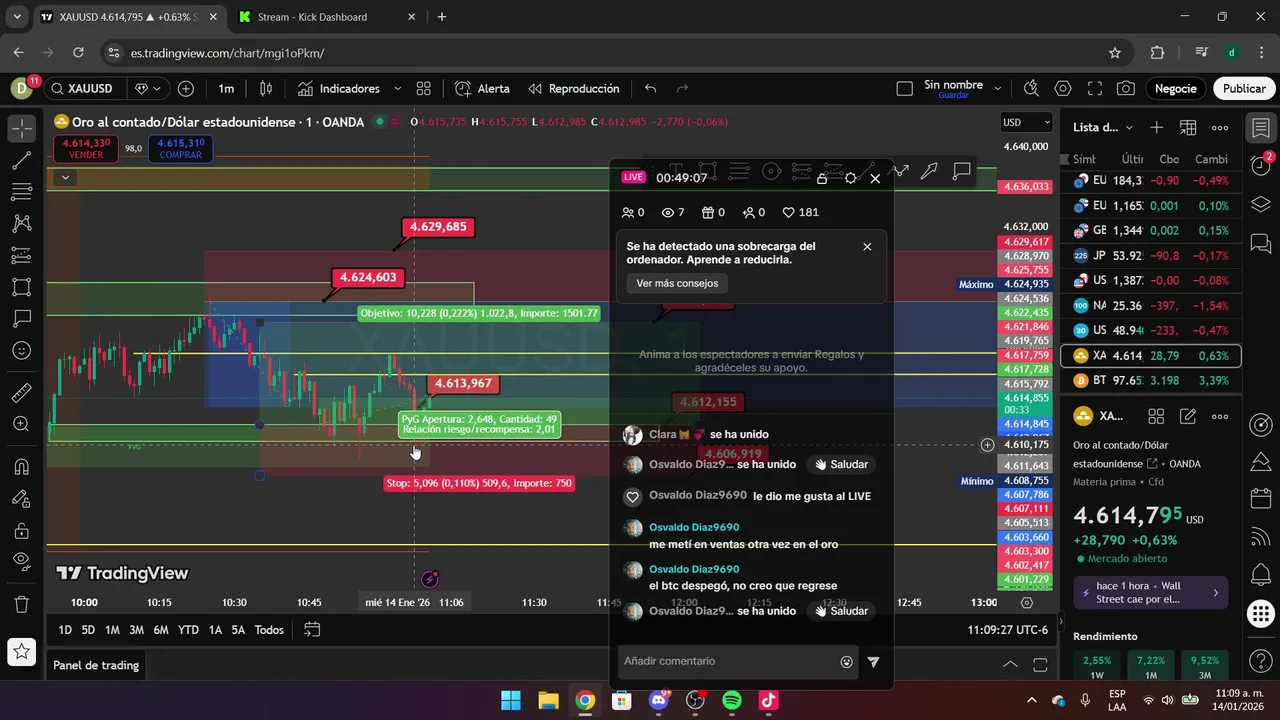
Task: Add symbol to compare with plus icon
Action: click(186, 89)
